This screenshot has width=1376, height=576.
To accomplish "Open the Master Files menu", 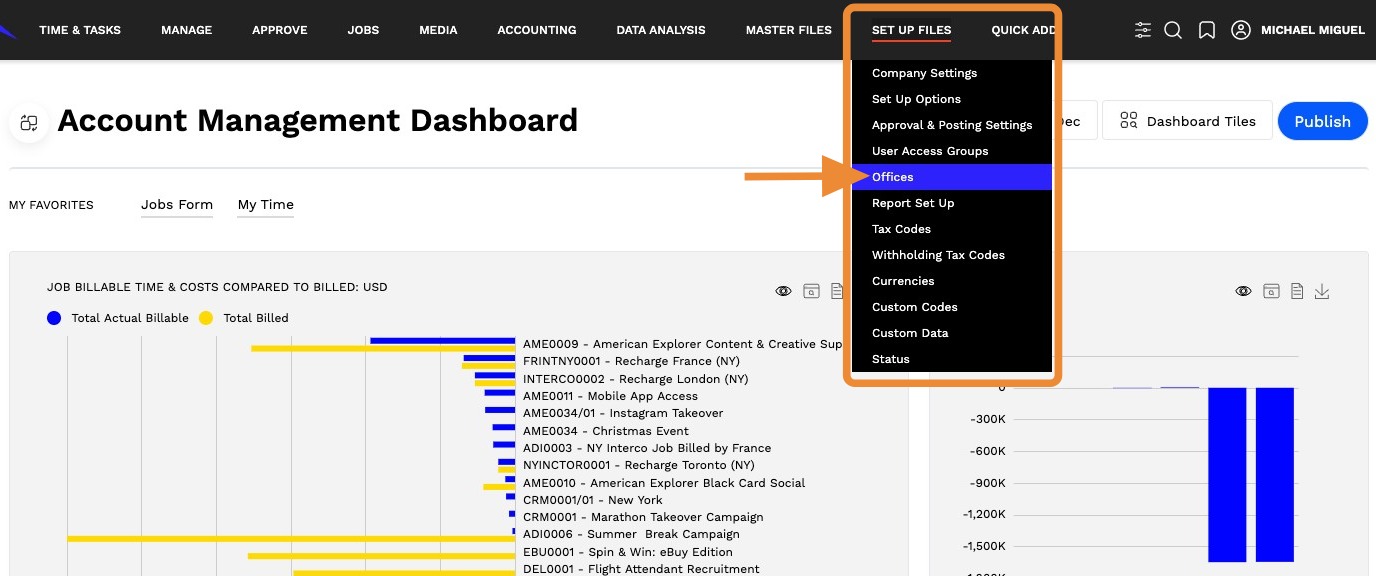I will click(x=789, y=30).
